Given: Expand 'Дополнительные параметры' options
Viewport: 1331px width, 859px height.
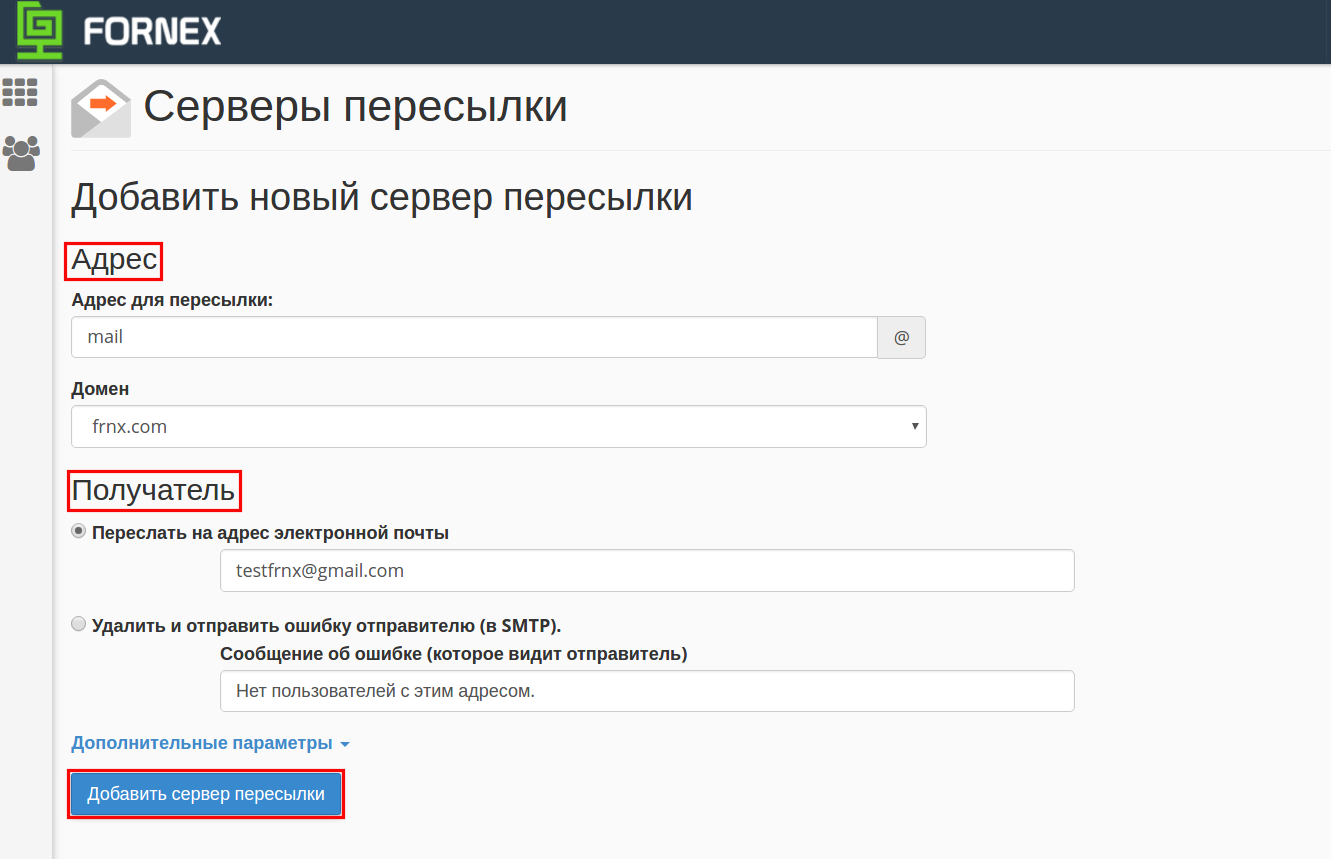Looking at the screenshot, I should click(210, 743).
